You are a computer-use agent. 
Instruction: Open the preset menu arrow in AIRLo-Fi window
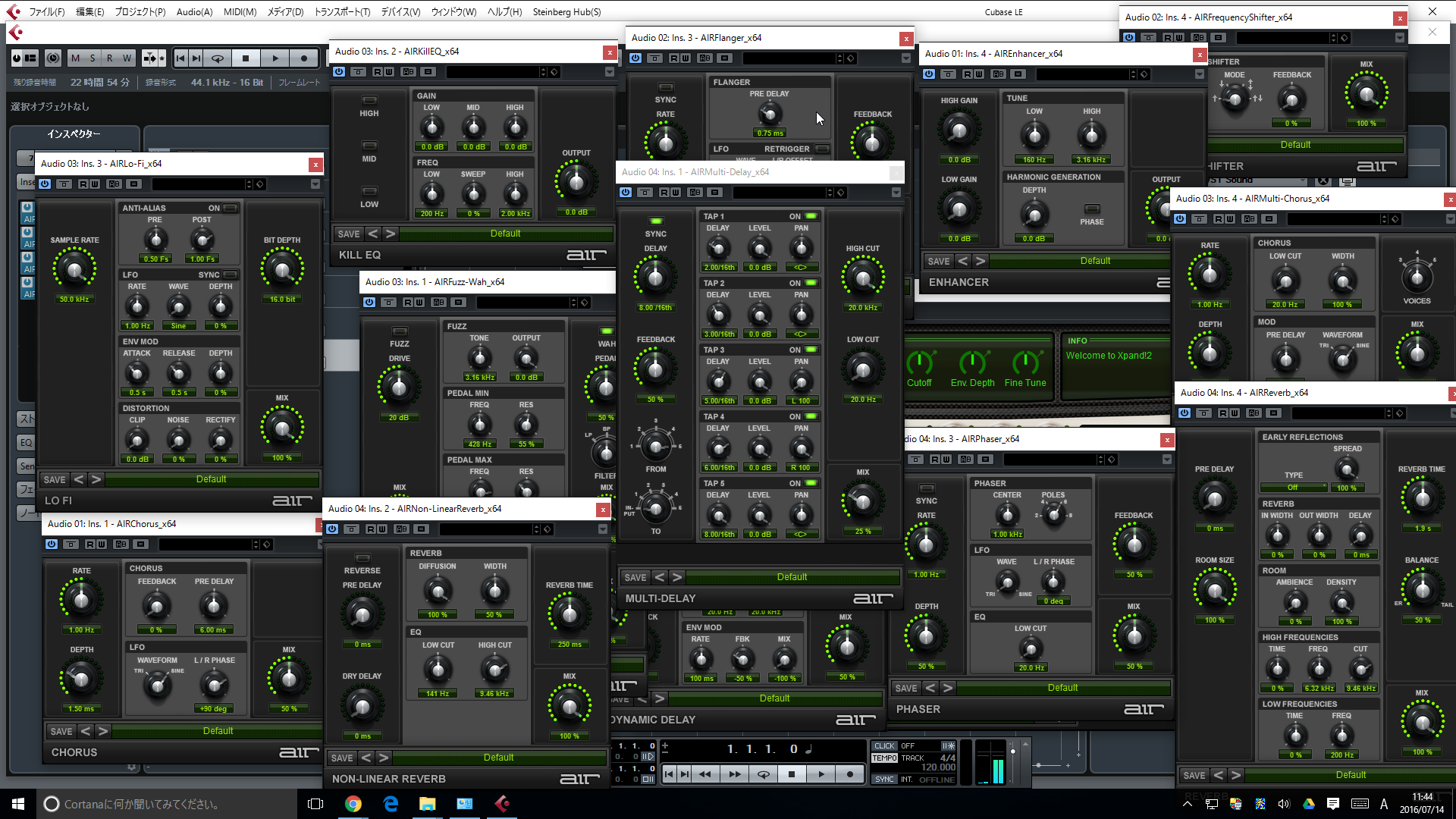point(315,184)
